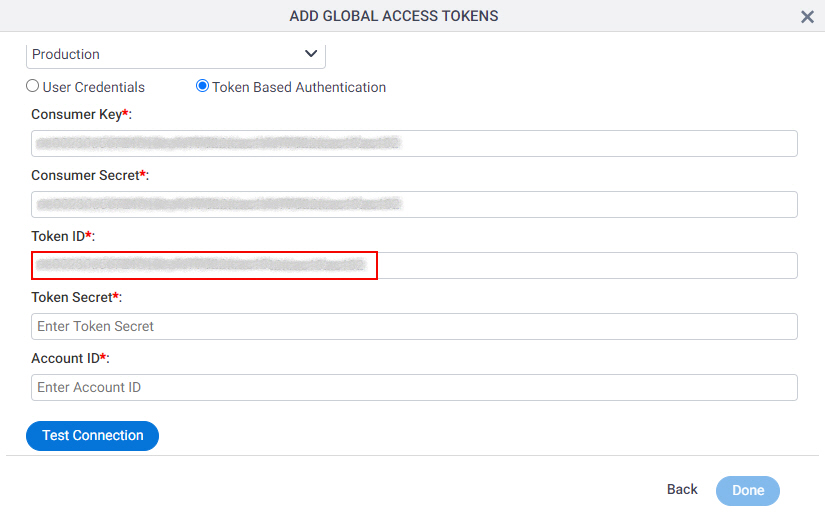Image resolution: width=825 pixels, height=519 pixels.
Task: Go Back to the previous step
Action: pos(682,490)
